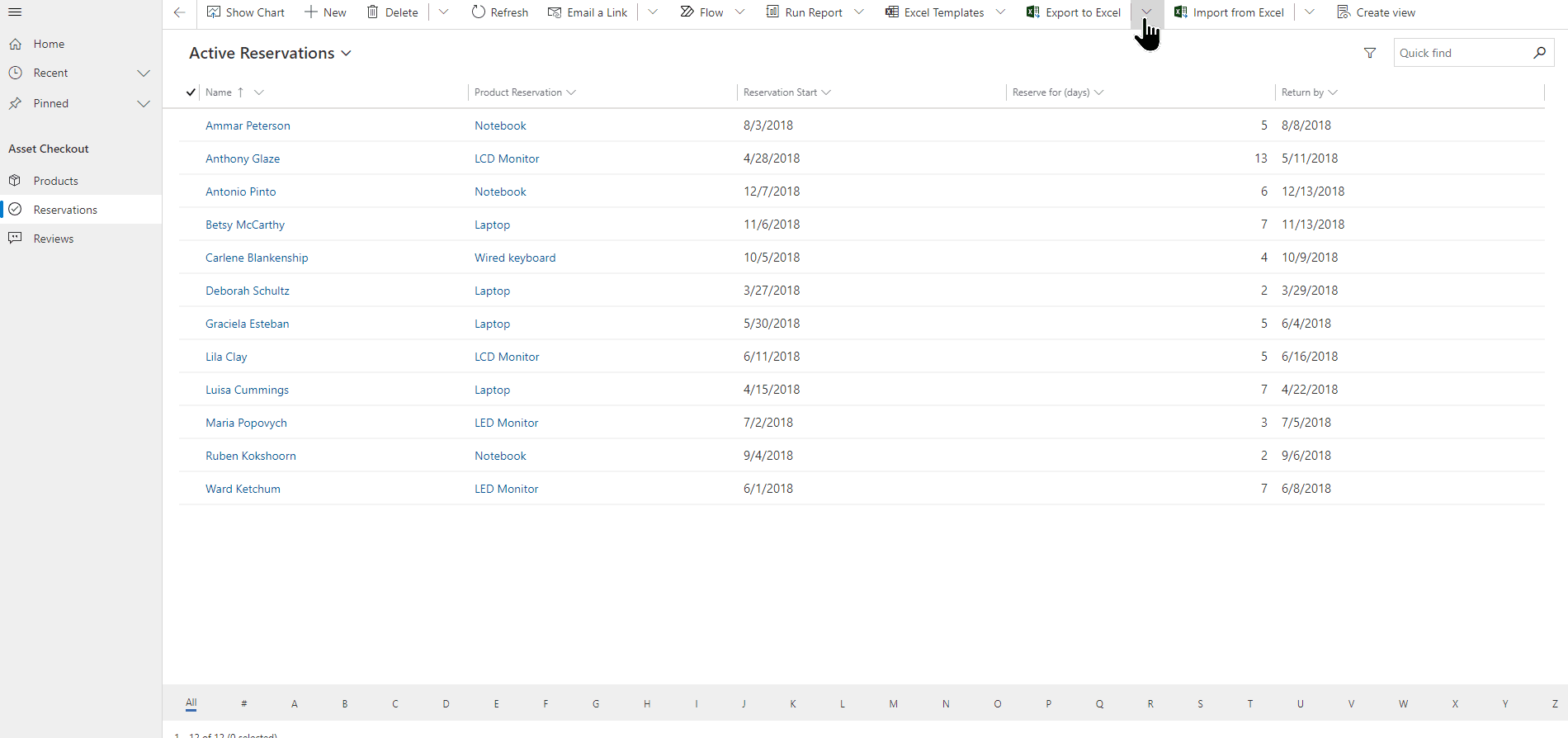Open Deborah Schultz record
Viewport: 1568px width, 738px height.
pos(248,291)
